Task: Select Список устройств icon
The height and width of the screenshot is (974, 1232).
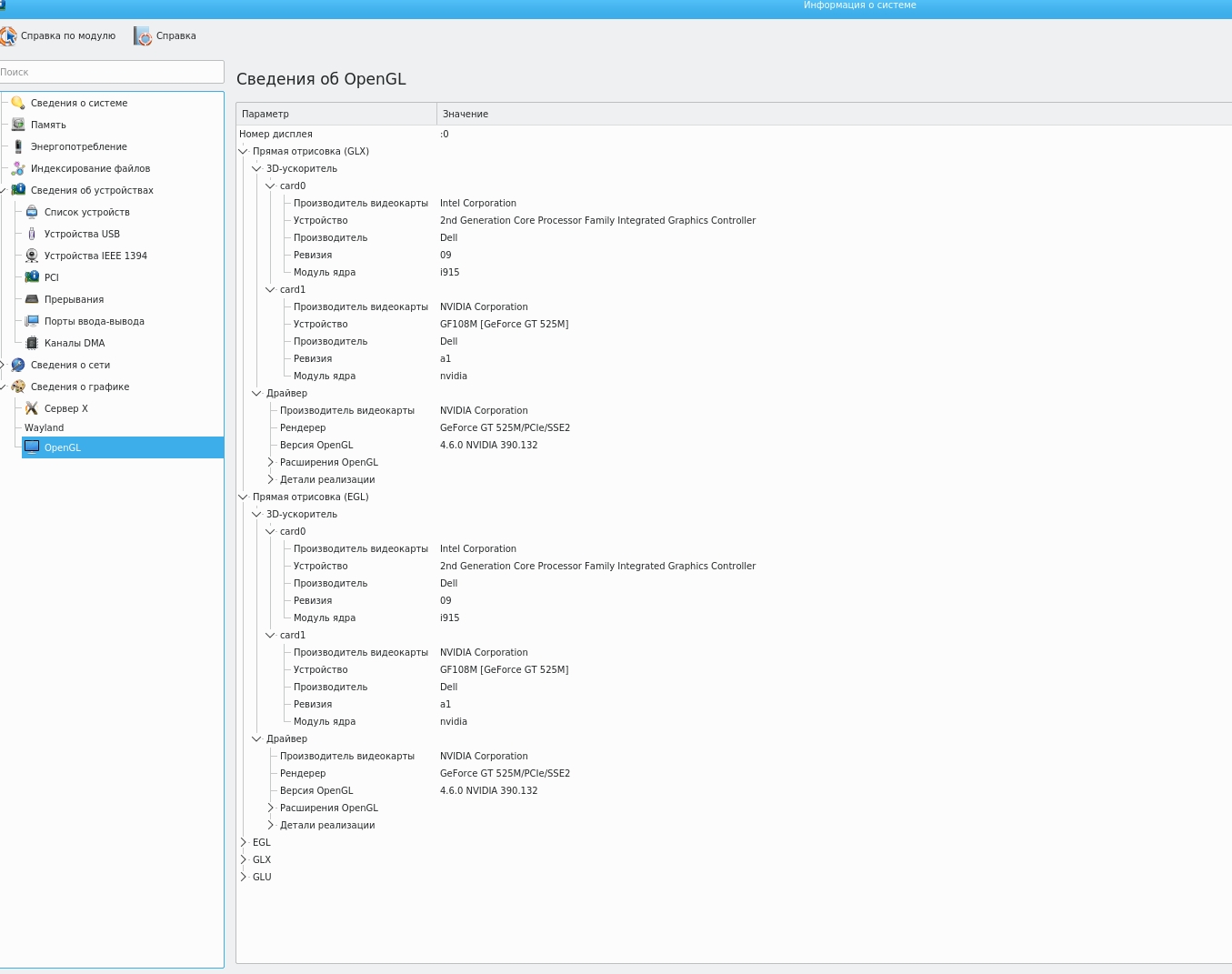Action: (x=32, y=212)
